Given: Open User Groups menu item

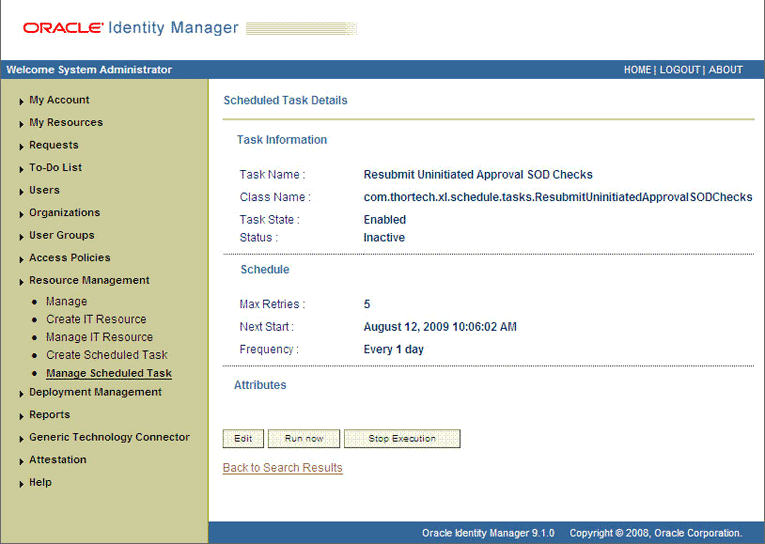Looking at the screenshot, I should pyautogui.click(x=61, y=235).
